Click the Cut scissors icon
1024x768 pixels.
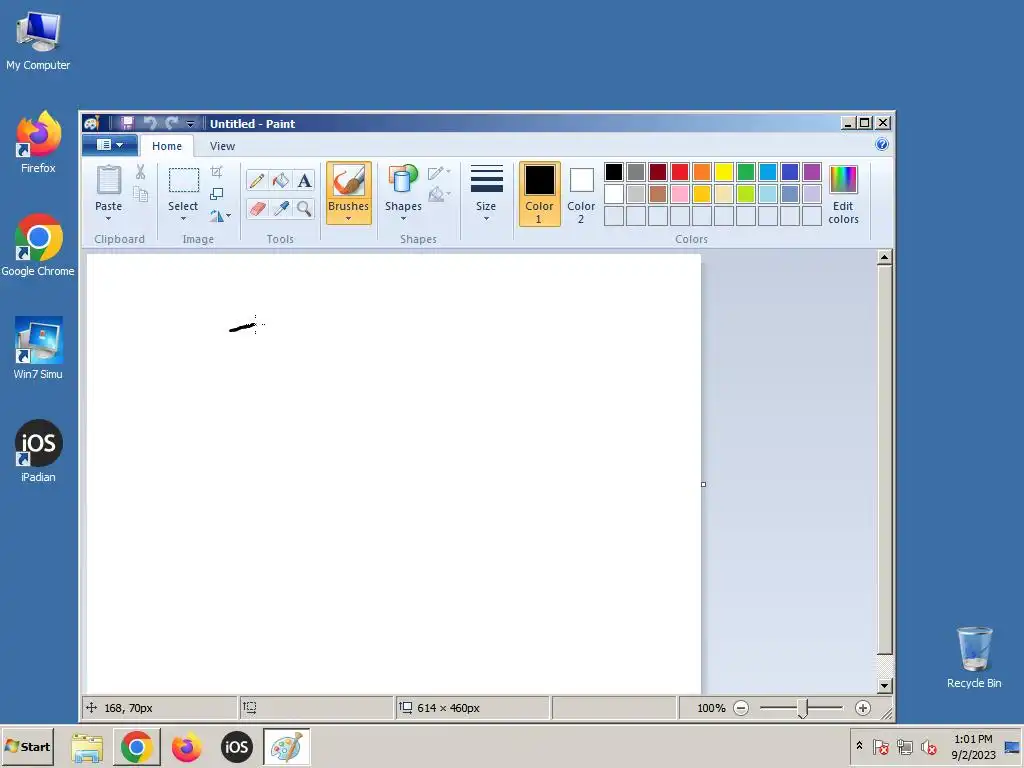(x=140, y=172)
